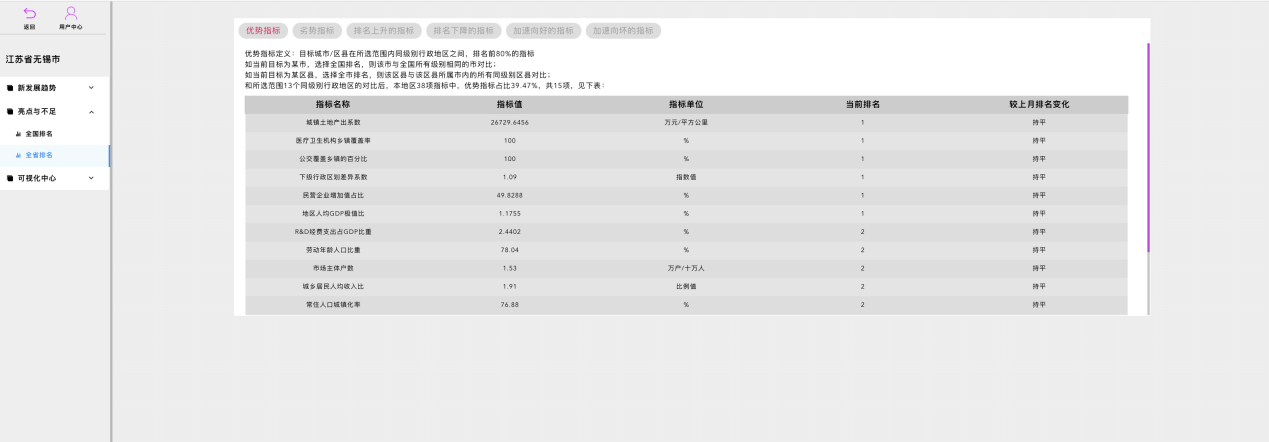
Task: Expand the 可视化中心 chevron
Action: point(91,178)
